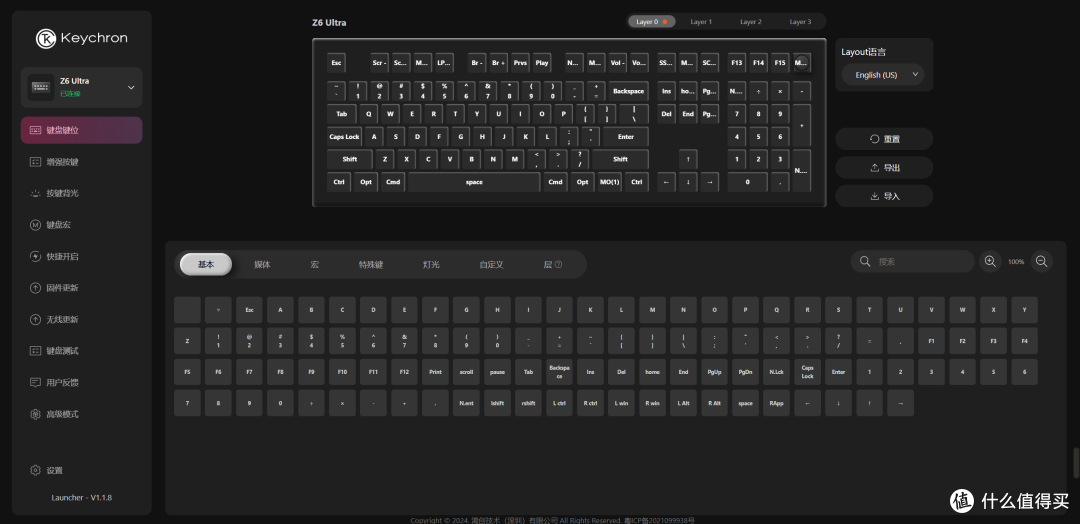Pick the F12 keycode in basic list
Screen dimensions: 1080x524
(x=404, y=372)
